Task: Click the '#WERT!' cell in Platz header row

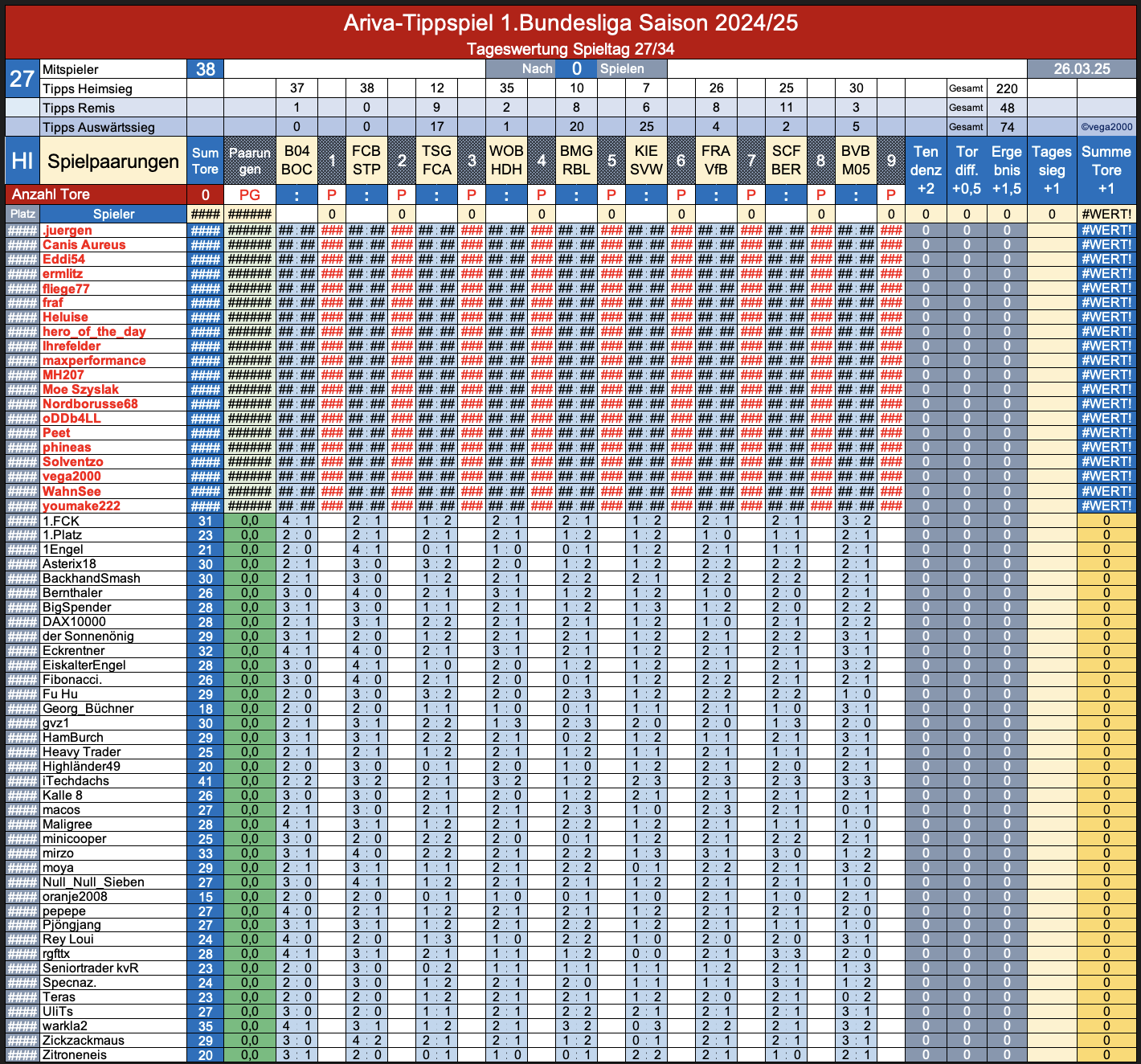Action: coord(1106,214)
